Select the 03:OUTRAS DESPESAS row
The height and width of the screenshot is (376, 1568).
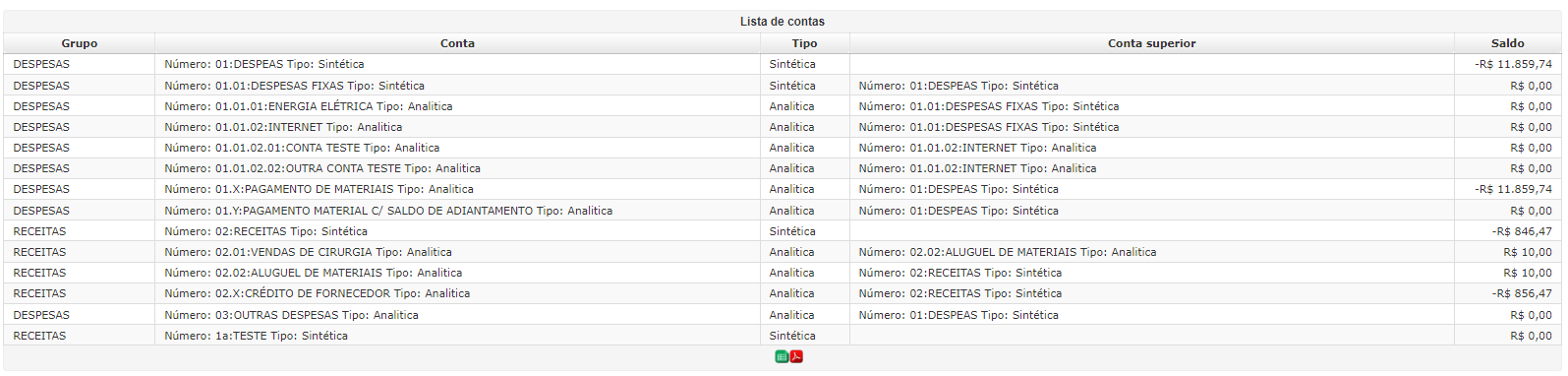click(783, 315)
